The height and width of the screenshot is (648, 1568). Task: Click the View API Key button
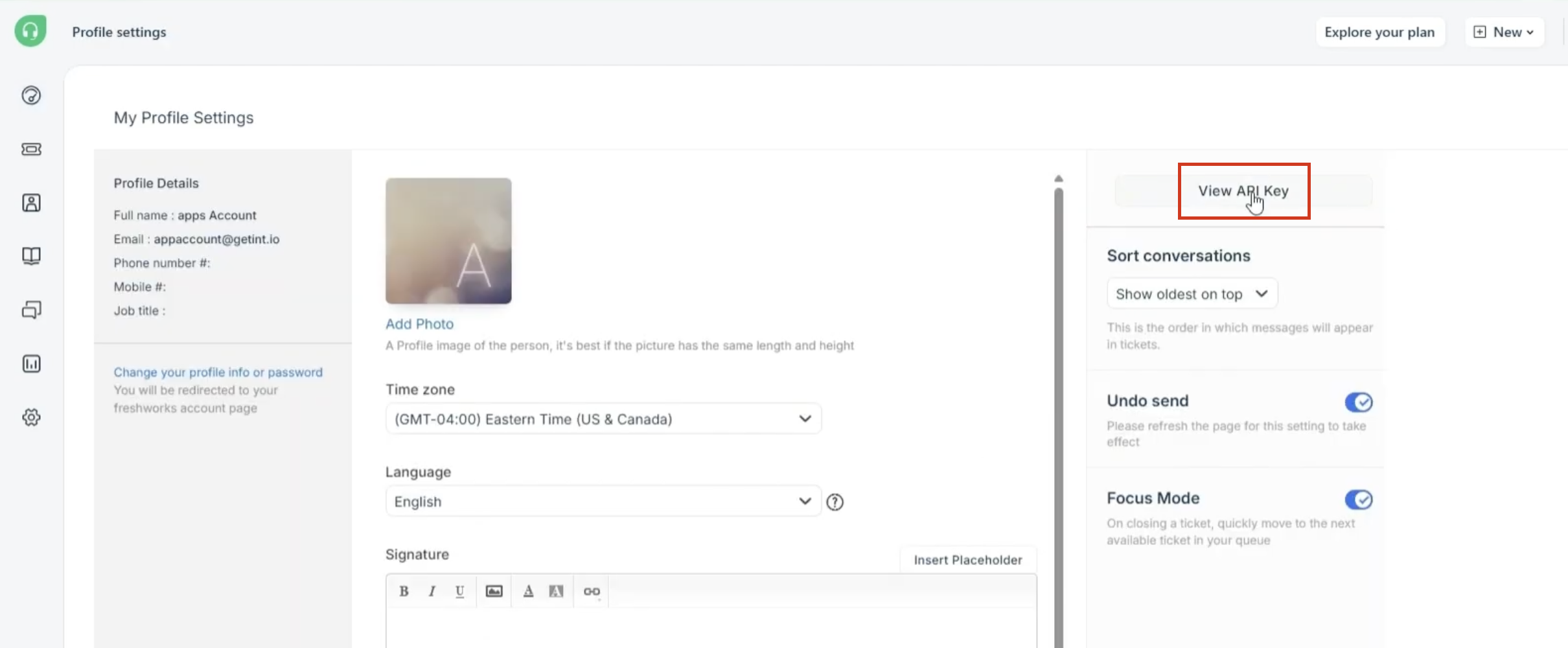[1243, 191]
